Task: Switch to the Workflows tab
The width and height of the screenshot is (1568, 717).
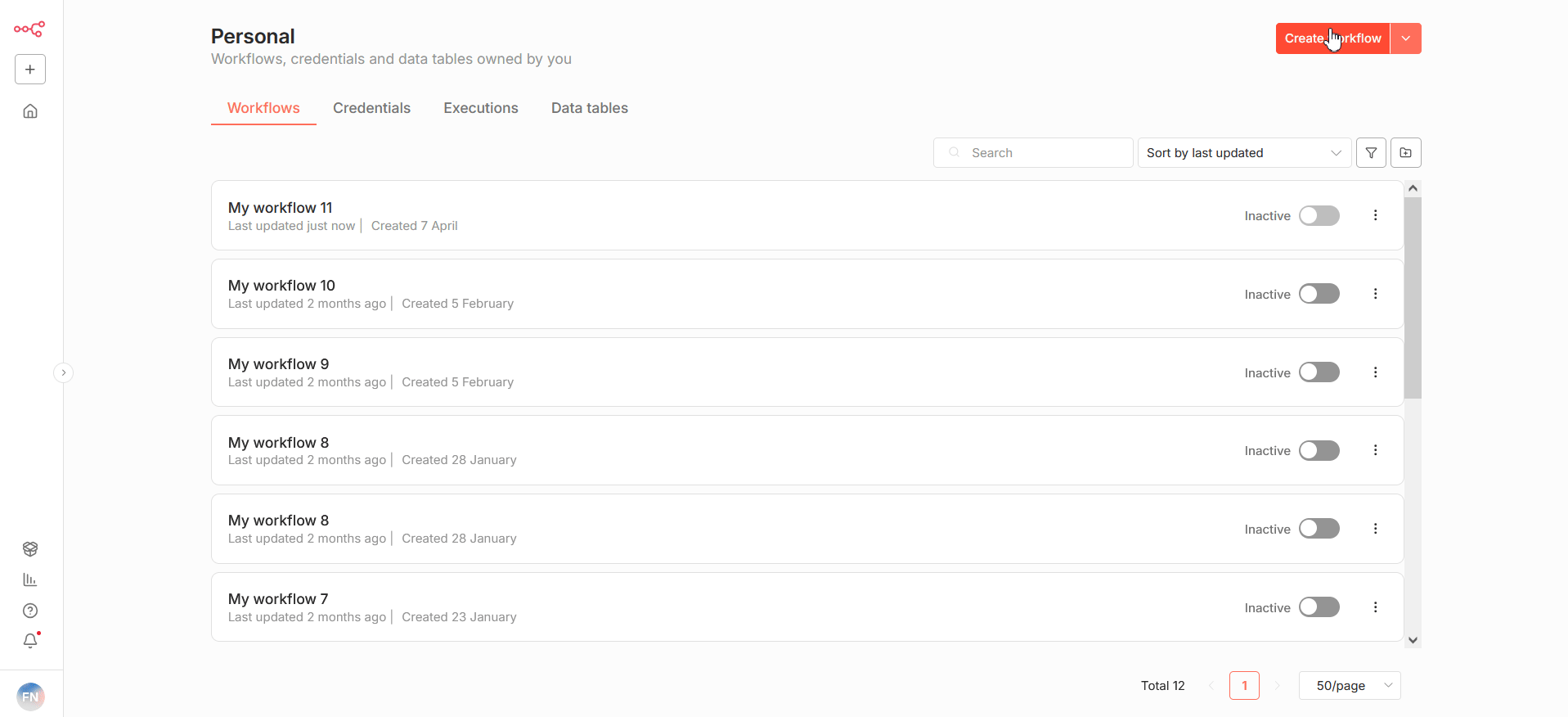Action: [x=263, y=108]
